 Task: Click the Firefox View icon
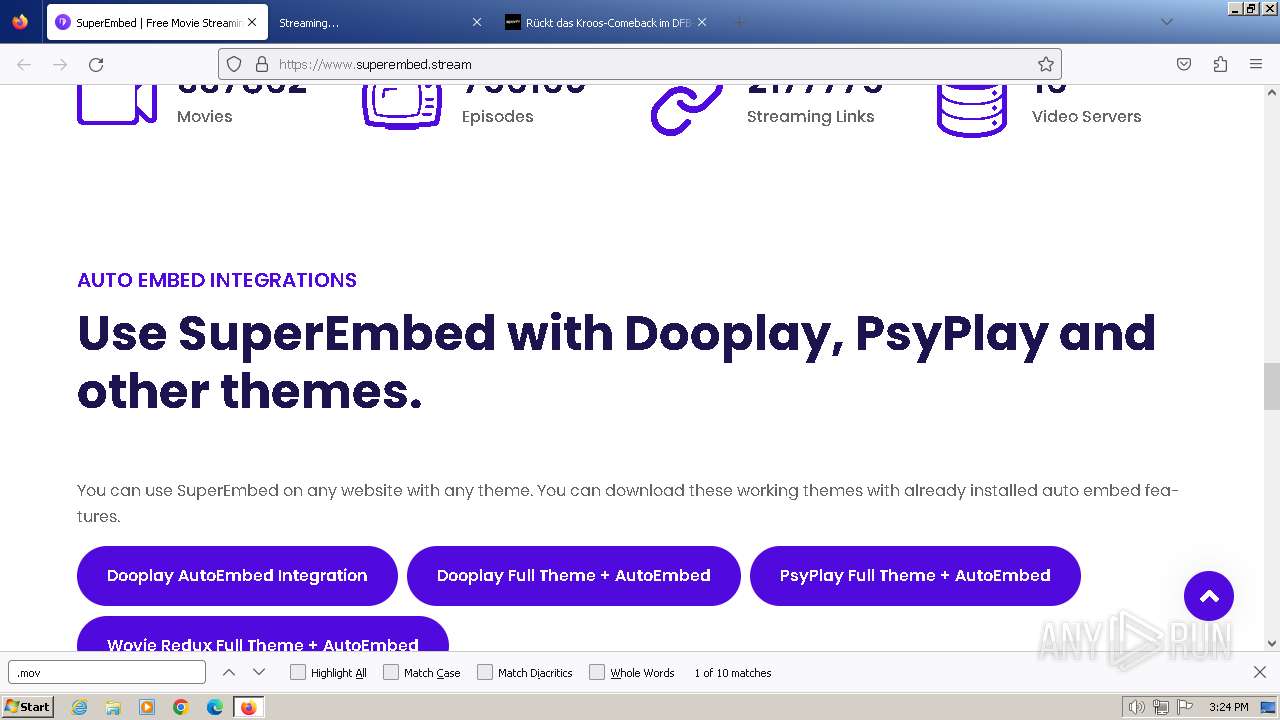(20, 22)
